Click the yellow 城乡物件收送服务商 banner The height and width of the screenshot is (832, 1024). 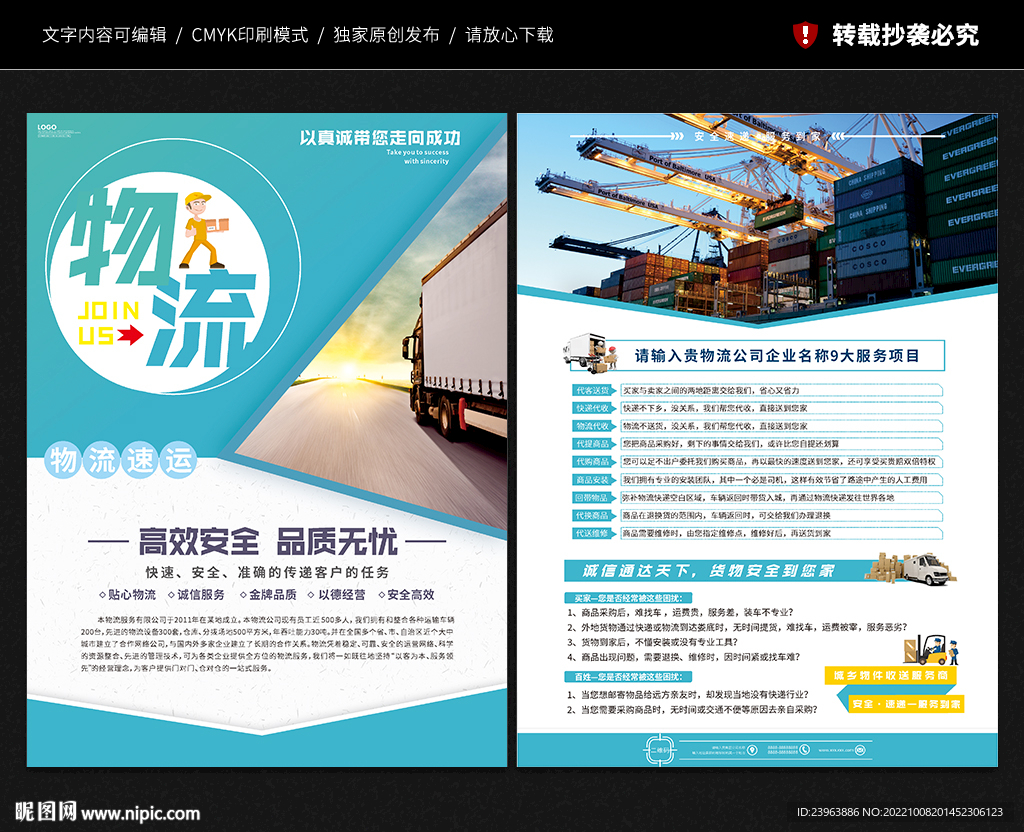(x=891, y=675)
